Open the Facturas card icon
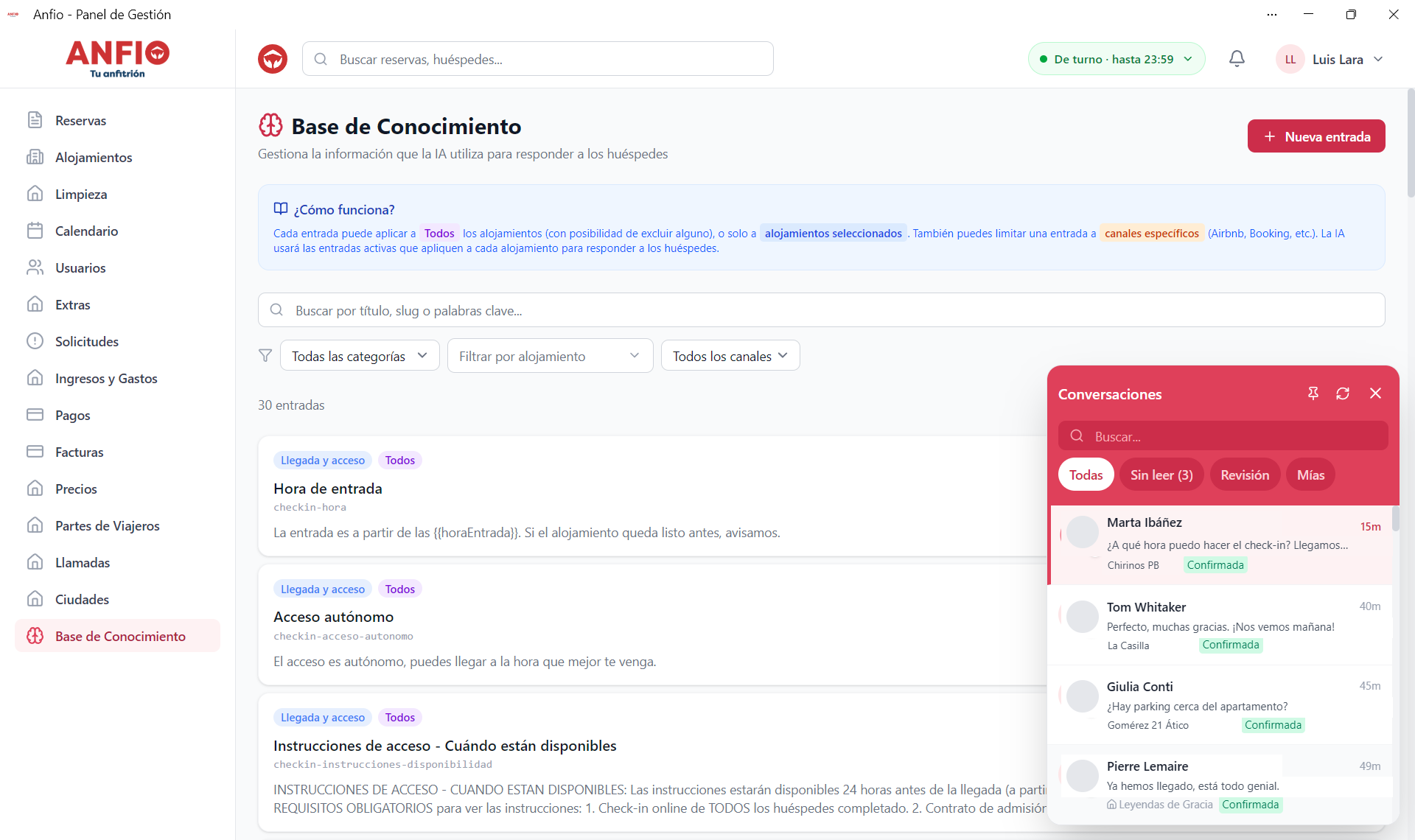 click(x=35, y=452)
